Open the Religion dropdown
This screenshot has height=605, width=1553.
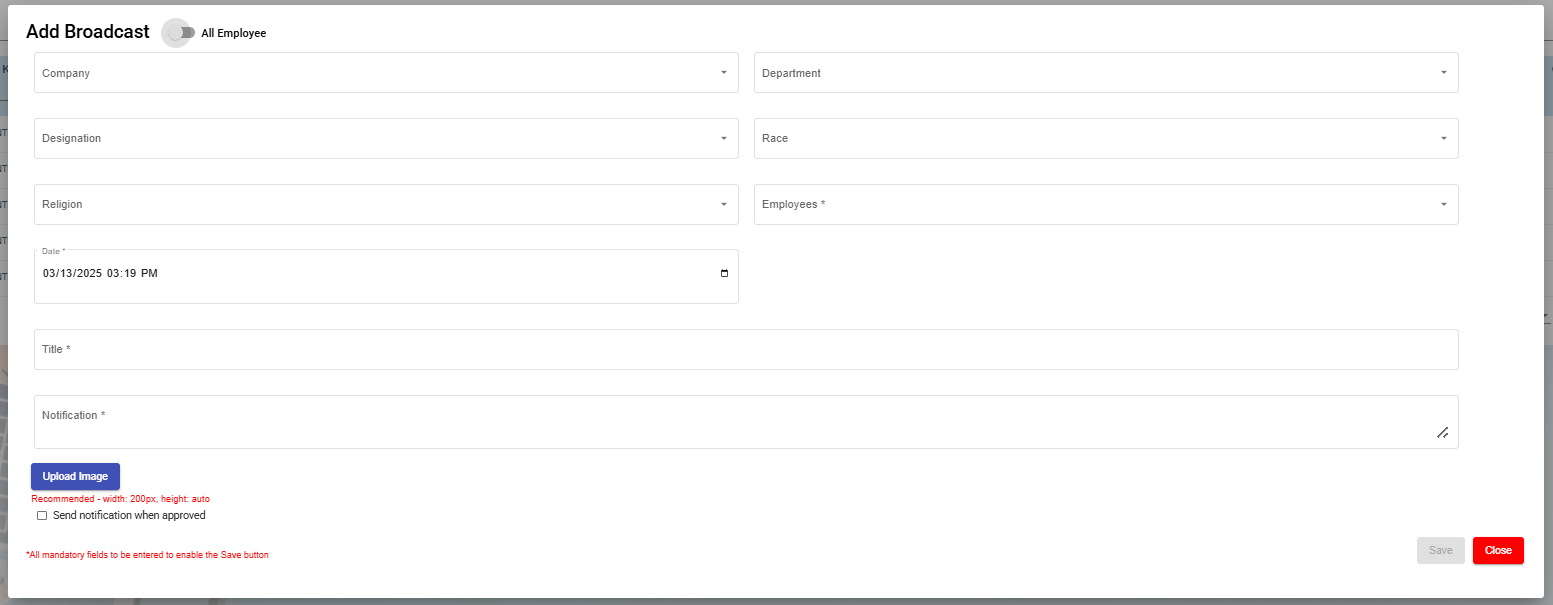(386, 205)
